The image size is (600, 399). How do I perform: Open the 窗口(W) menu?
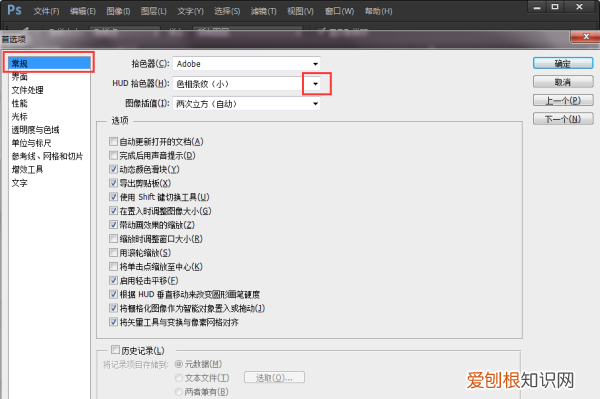339,11
